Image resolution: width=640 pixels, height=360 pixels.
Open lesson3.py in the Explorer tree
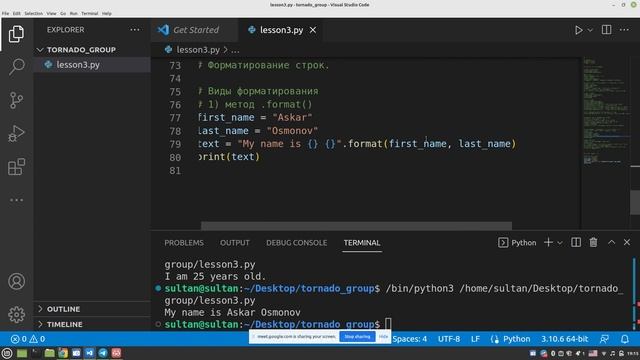coord(78,64)
